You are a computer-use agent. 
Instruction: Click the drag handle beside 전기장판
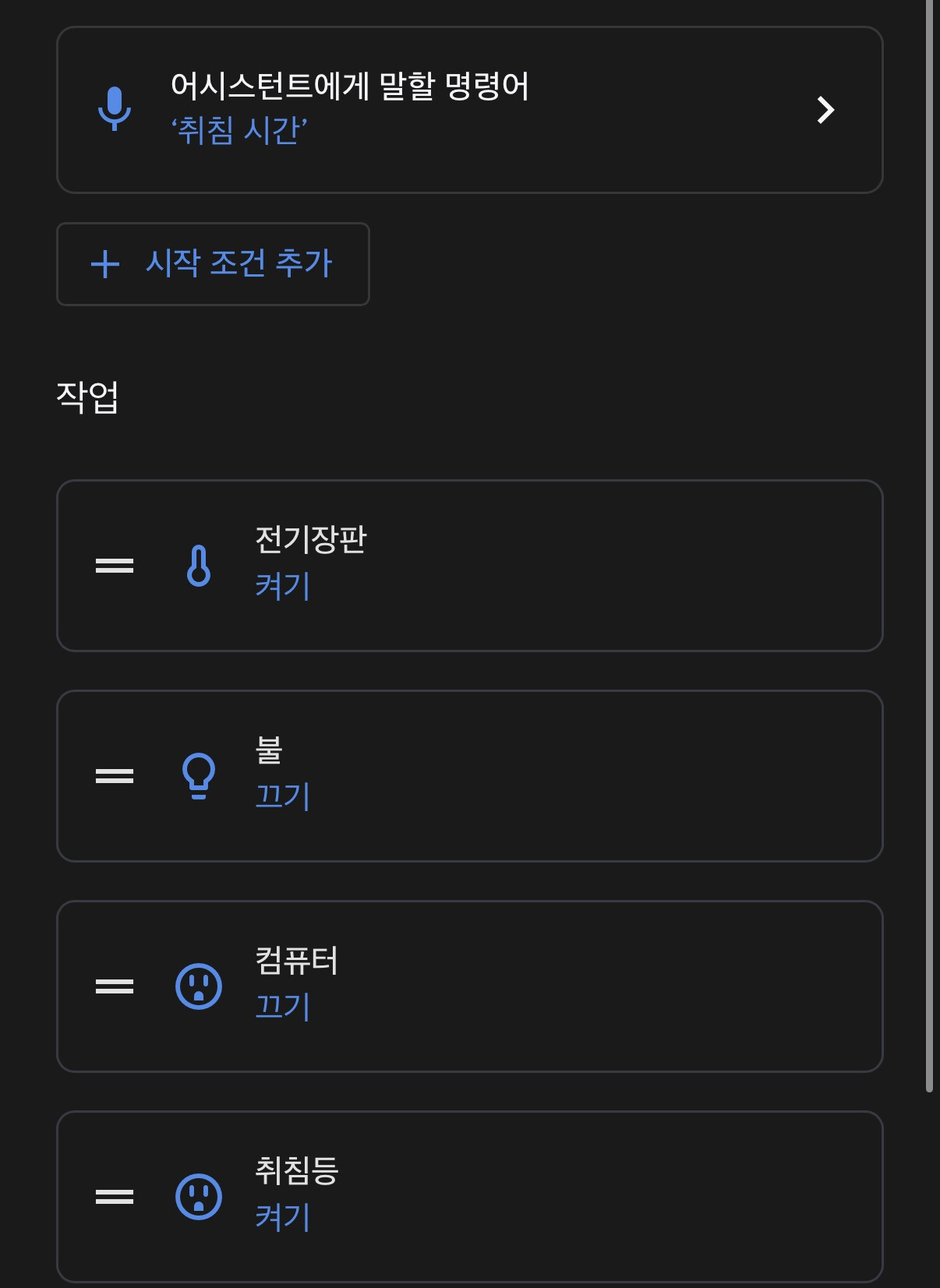pyautogui.click(x=115, y=566)
